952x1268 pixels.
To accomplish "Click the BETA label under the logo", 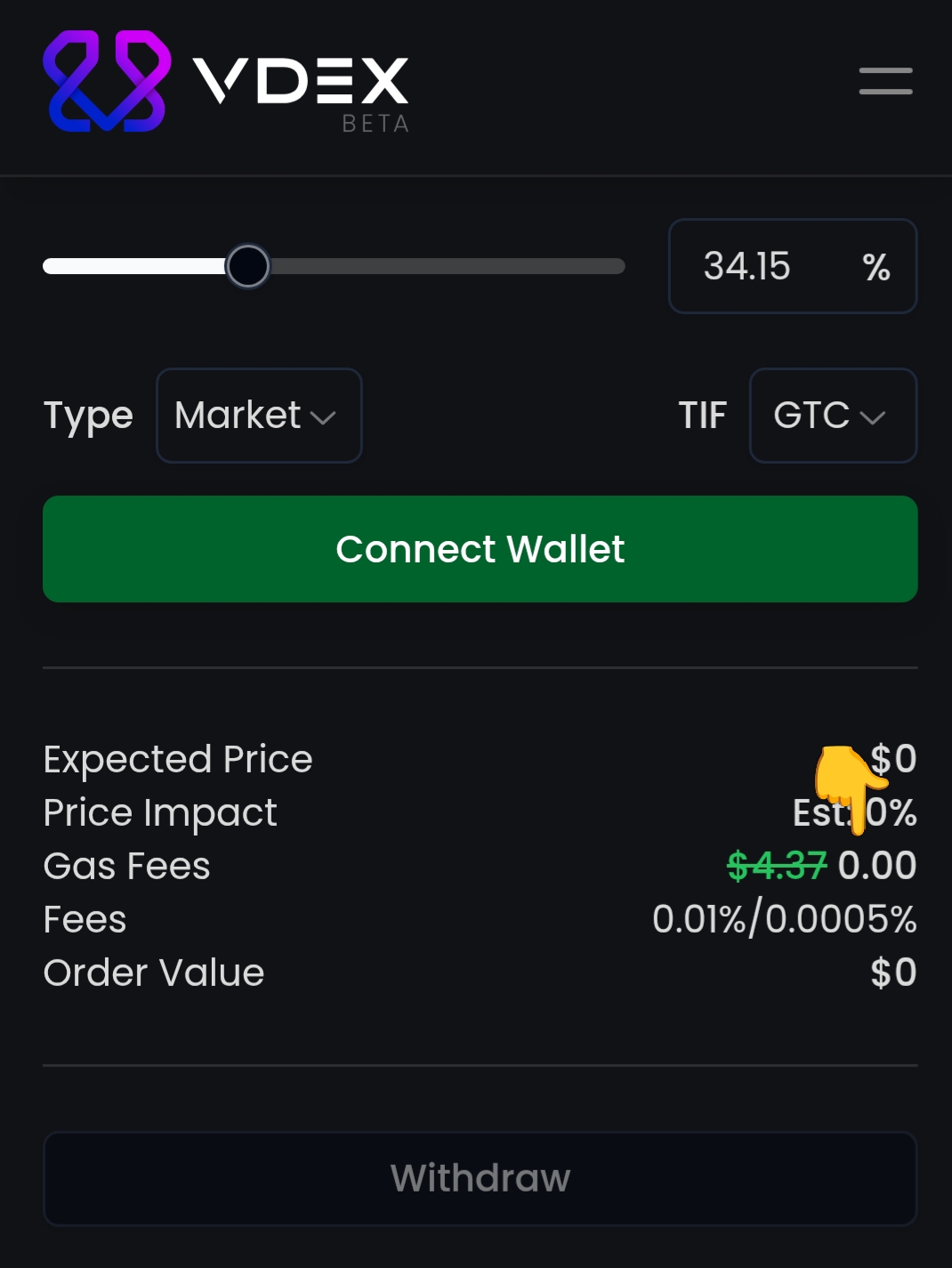I will [375, 125].
